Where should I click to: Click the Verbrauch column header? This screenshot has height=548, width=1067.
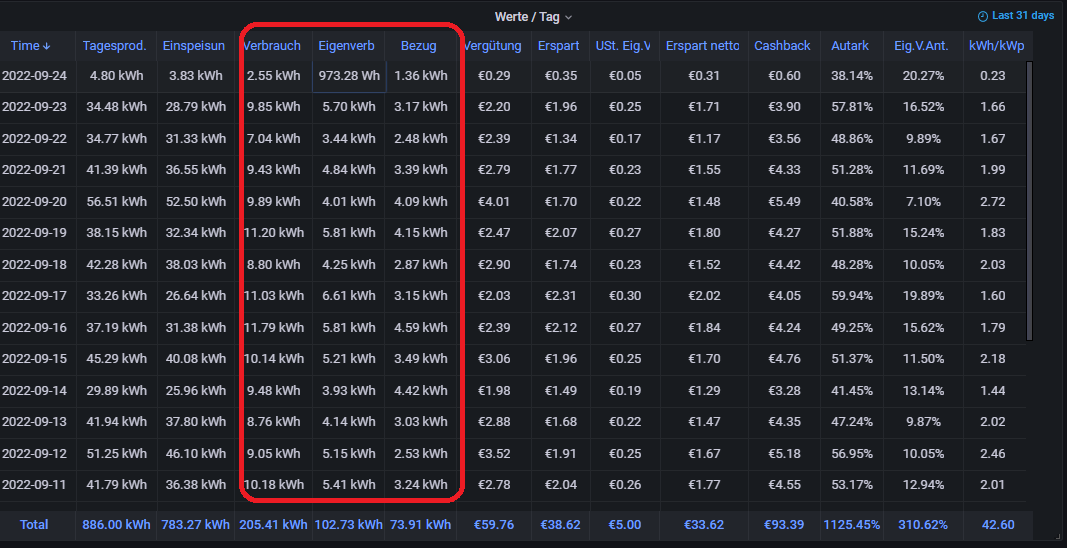272,46
